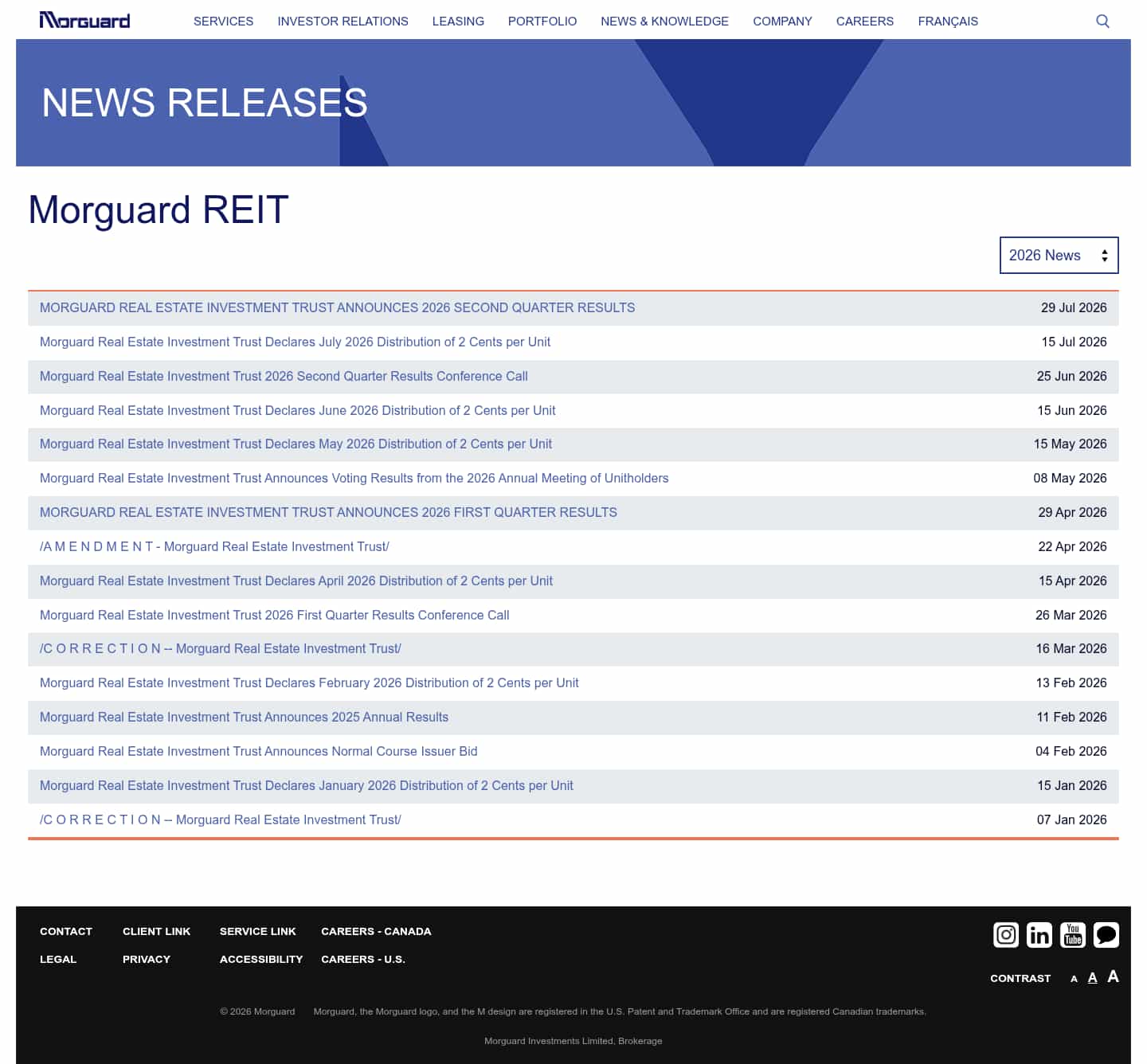Open Voting Results from 2026 Annual Meeting
Screen dimensions: 1147x1064
pos(354,478)
